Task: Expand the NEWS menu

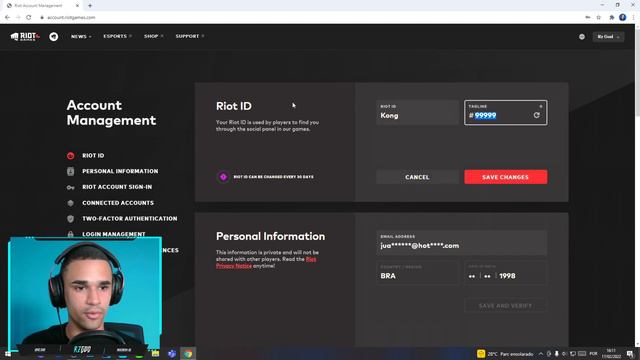Action: [x=81, y=37]
